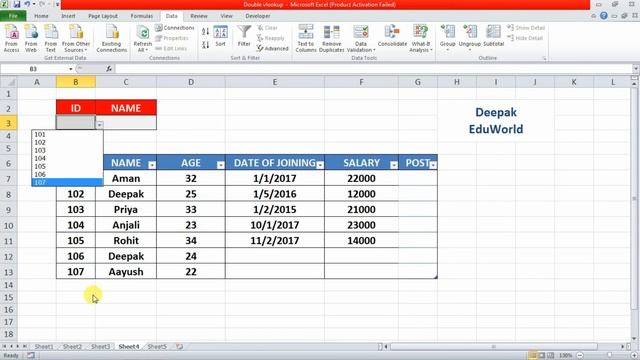Open Text to Columns

pos(306,38)
